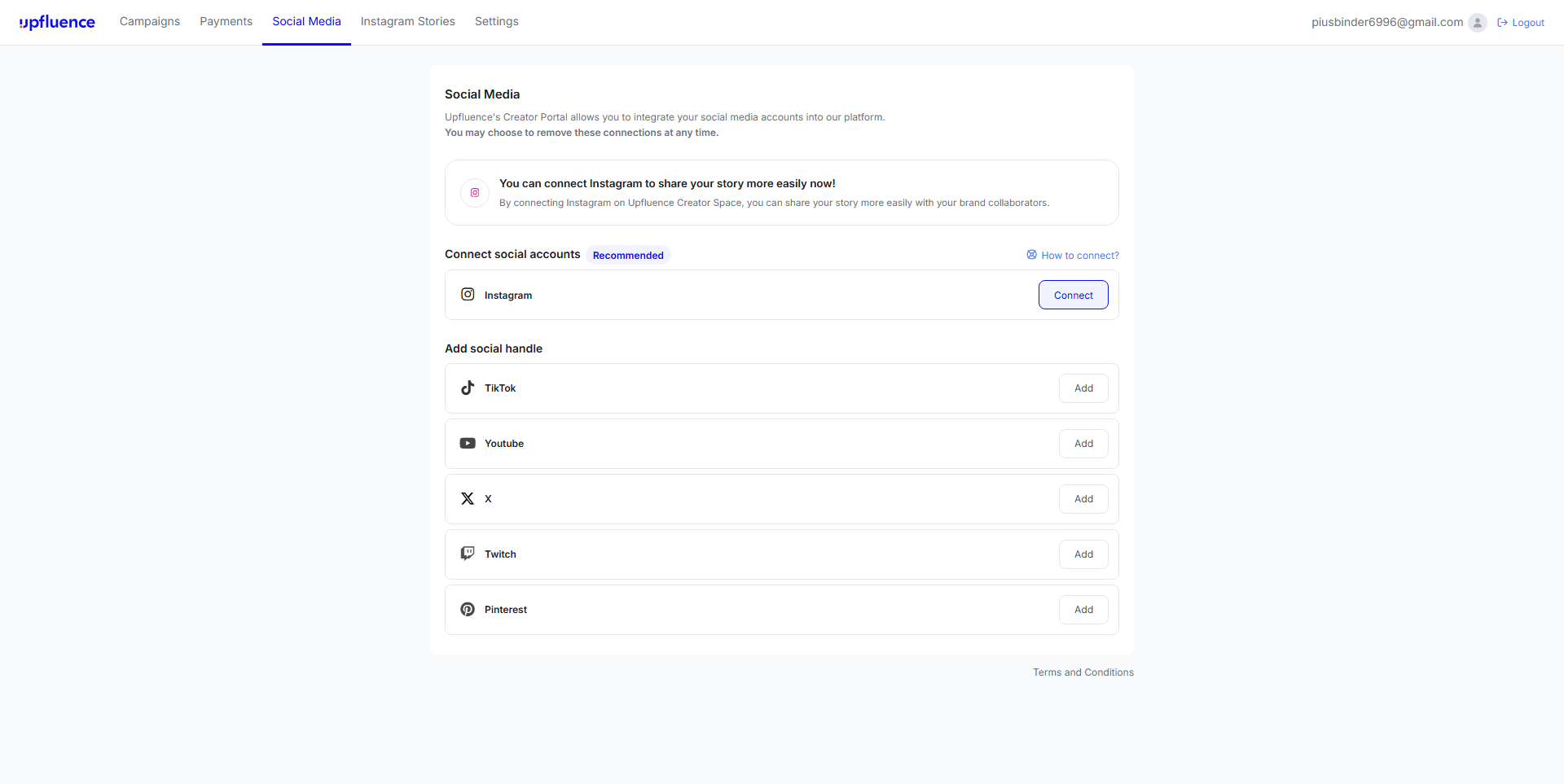The image size is (1564, 784).
Task: Click the Pinterest logo icon
Action: (468, 609)
